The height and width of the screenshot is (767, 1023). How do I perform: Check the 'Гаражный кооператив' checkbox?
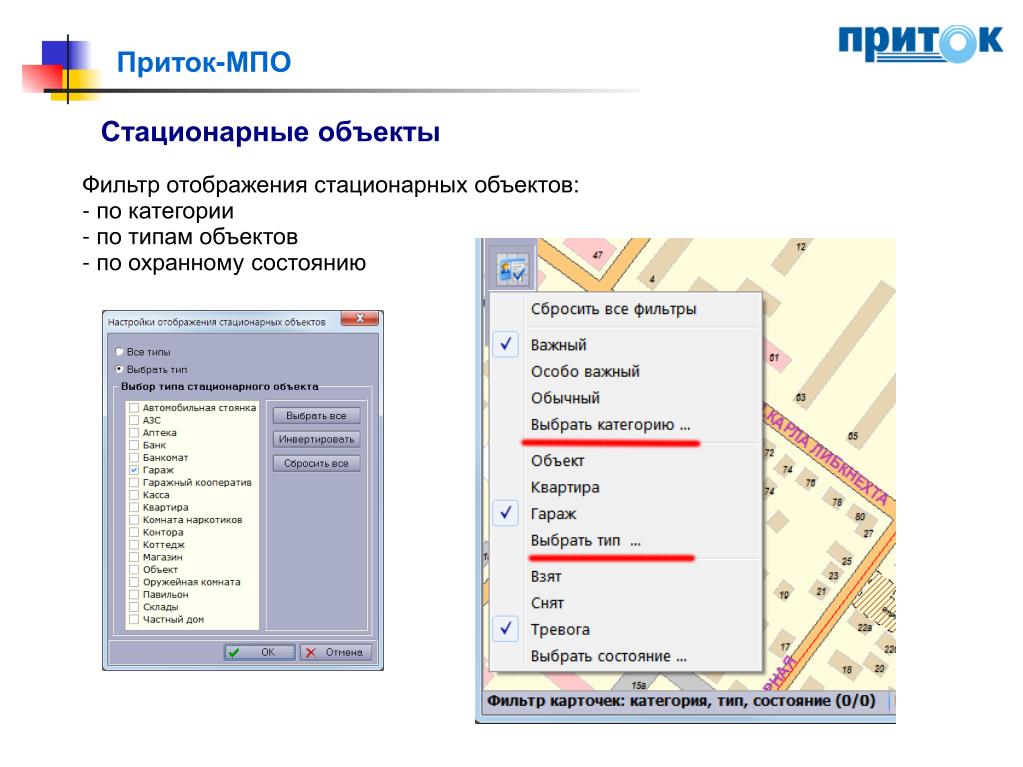coord(134,483)
